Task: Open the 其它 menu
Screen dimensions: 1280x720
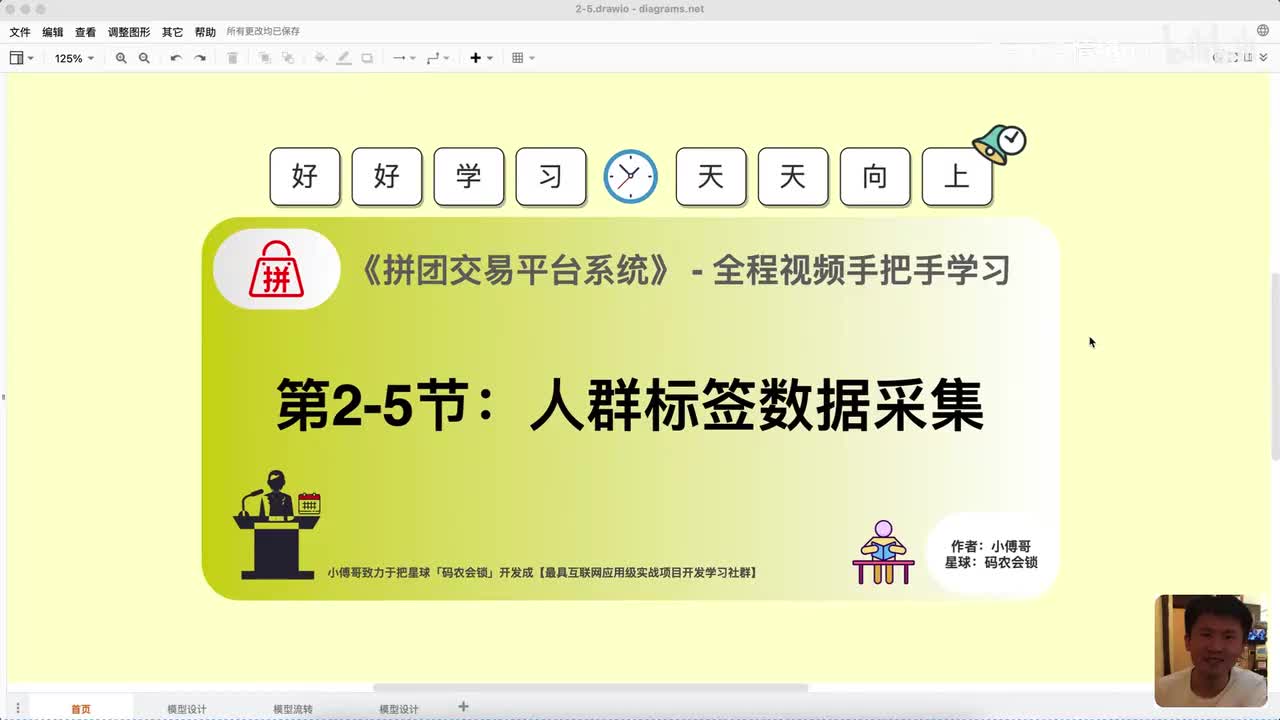Action: [x=173, y=32]
